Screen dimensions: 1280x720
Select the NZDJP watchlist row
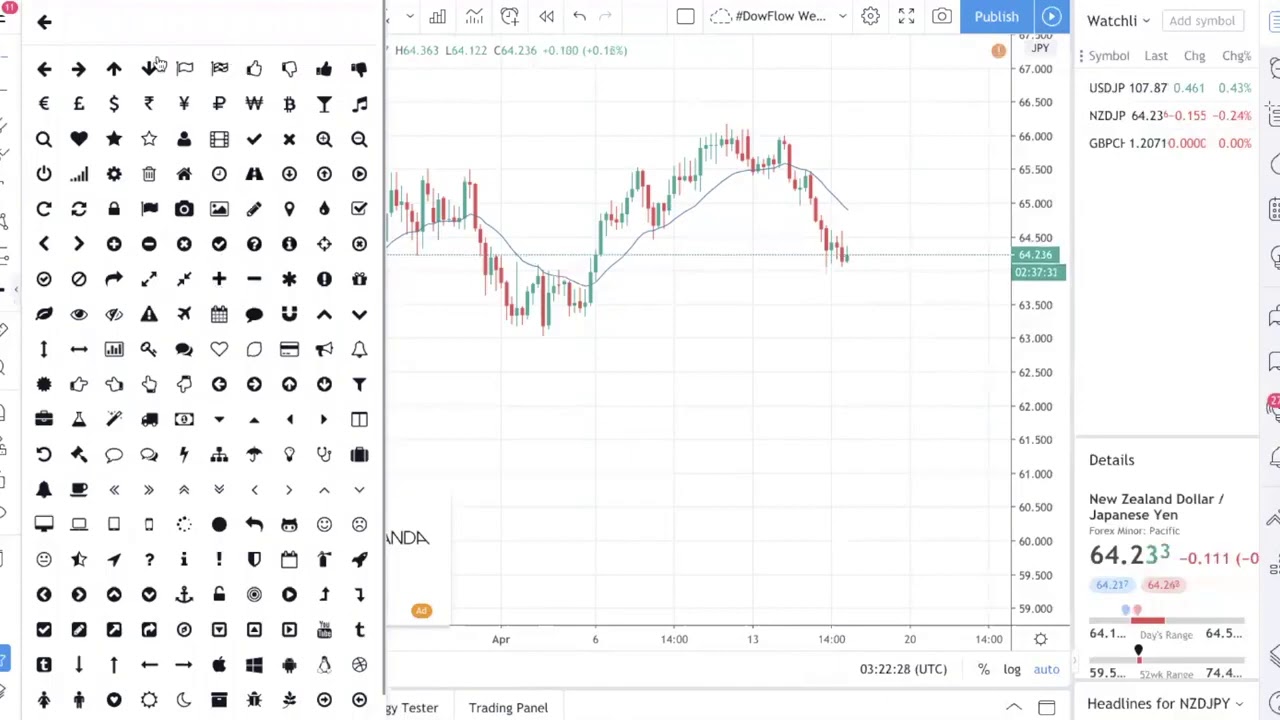(x=1170, y=115)
